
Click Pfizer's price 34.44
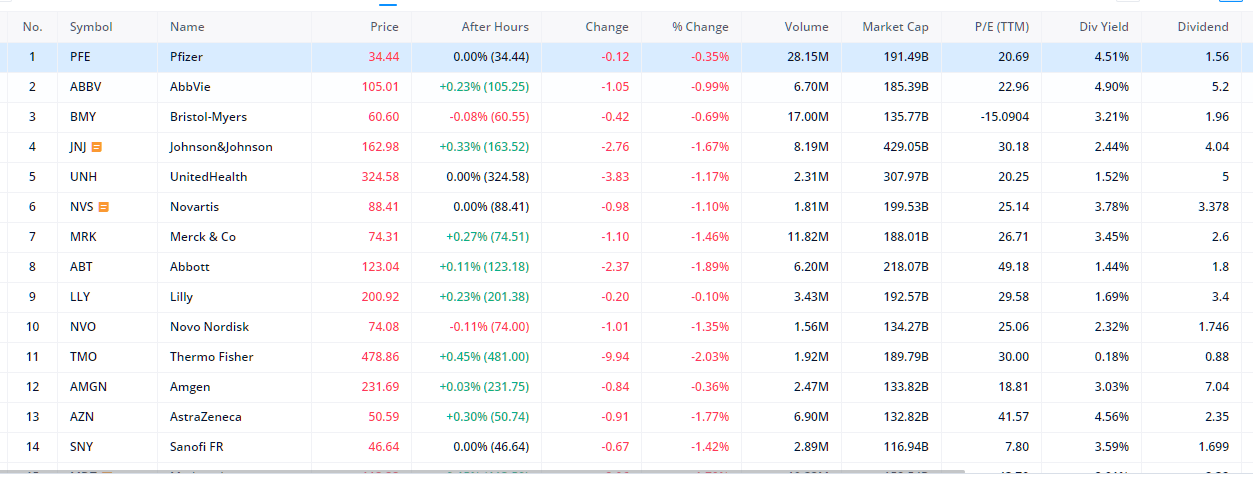pyautogui.click(x=383, y=57)
